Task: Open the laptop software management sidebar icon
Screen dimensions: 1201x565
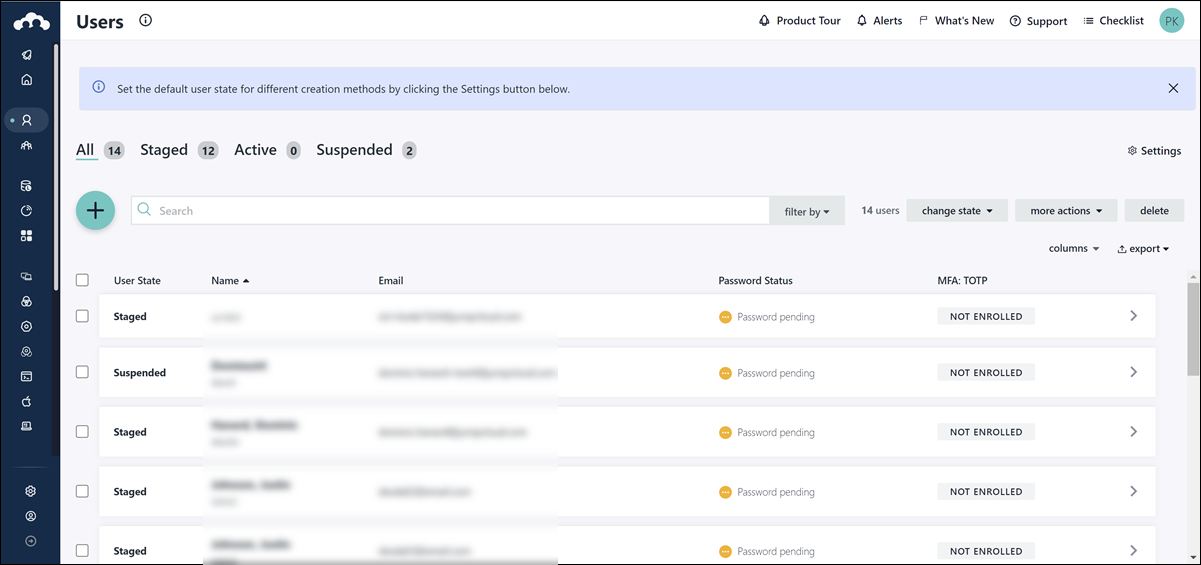Action: click(27, 426)
